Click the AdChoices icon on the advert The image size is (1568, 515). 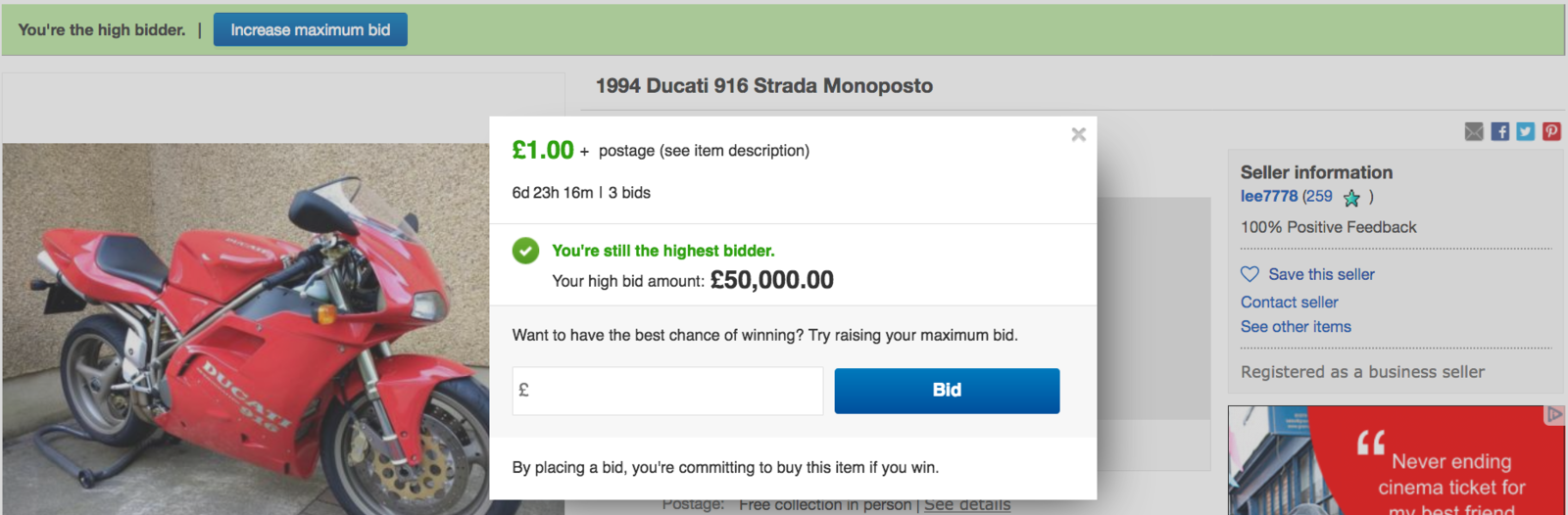1554,414
